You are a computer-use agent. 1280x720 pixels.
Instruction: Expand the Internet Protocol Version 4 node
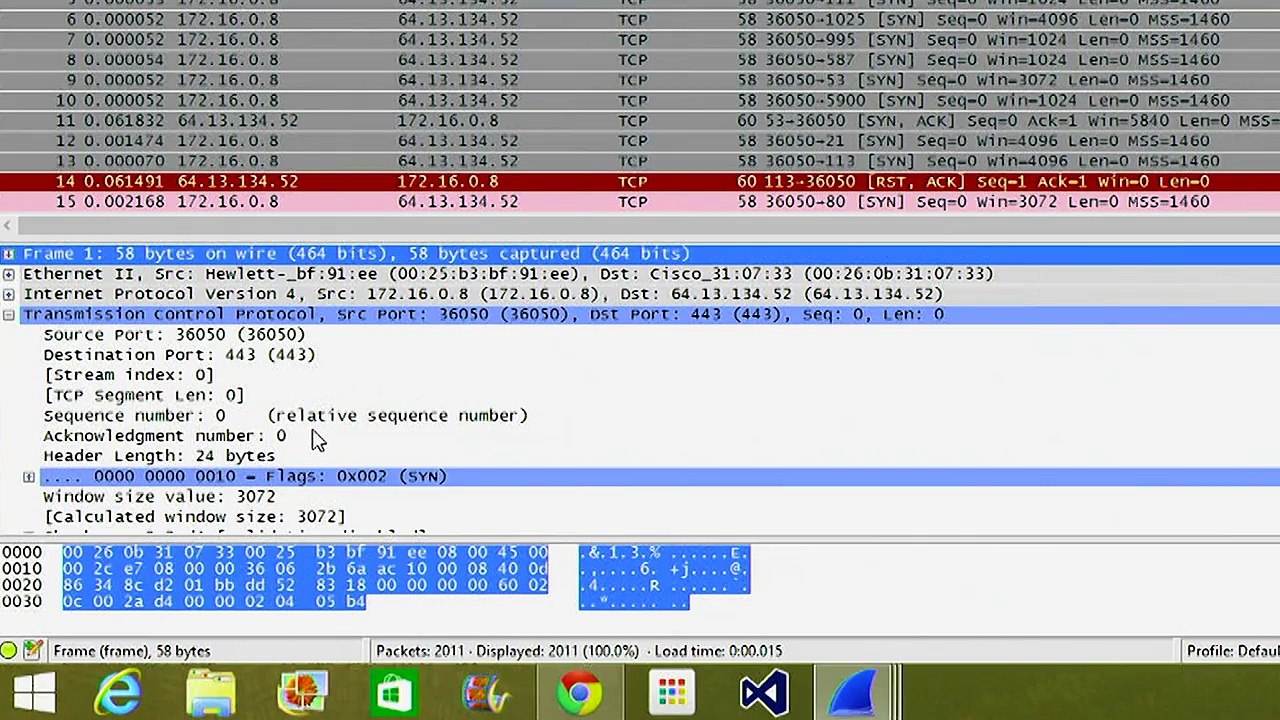pos(9,294)
